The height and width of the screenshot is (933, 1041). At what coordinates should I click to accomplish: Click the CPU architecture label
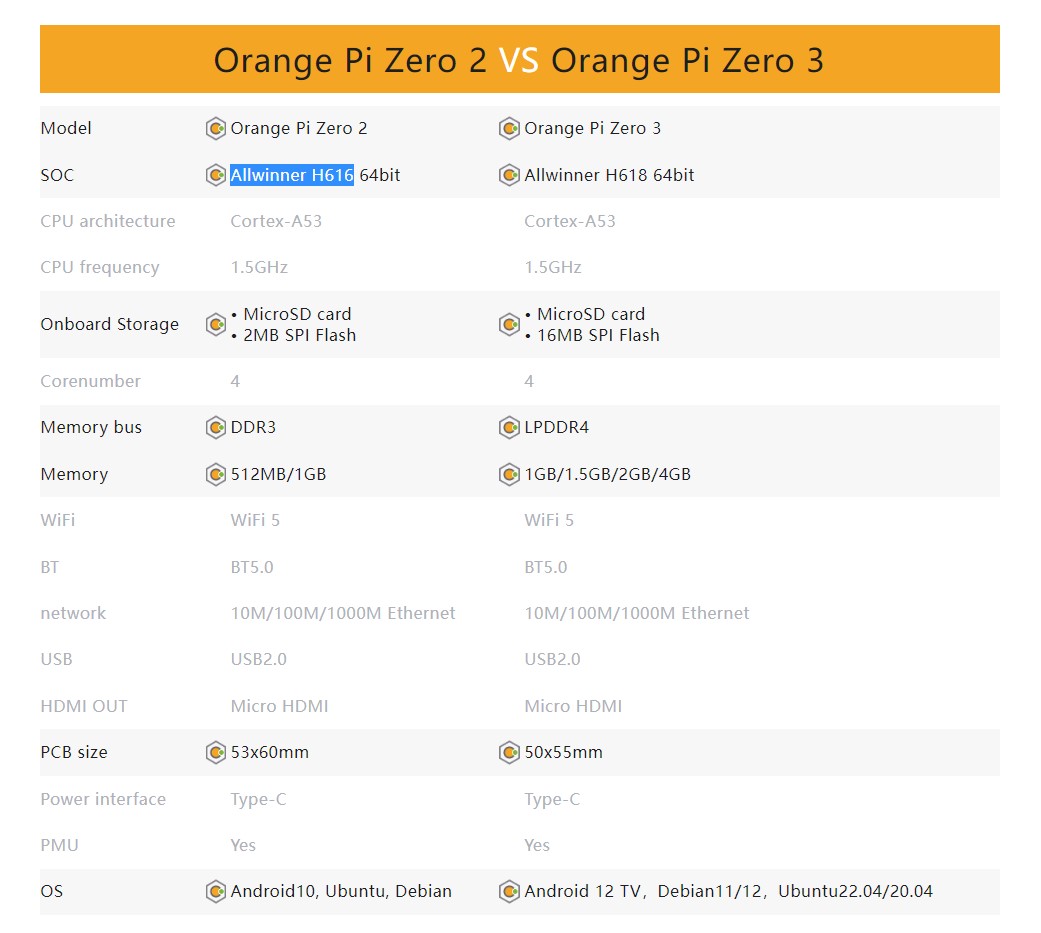(108, 221)
